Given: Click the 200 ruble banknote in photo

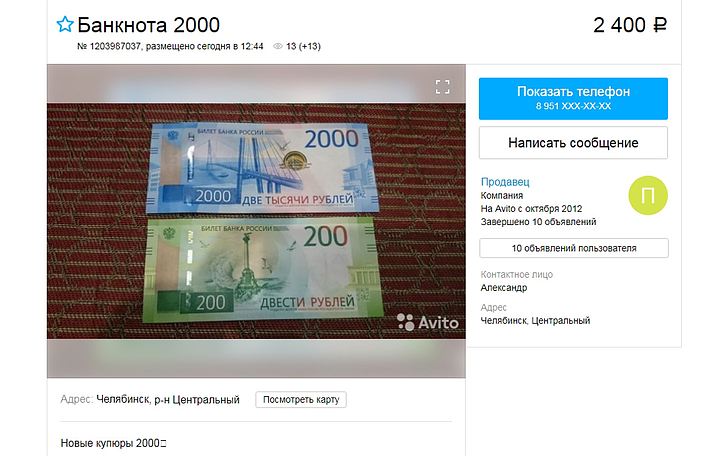Looking at the screenshot, I should click(x=262, y=270).
